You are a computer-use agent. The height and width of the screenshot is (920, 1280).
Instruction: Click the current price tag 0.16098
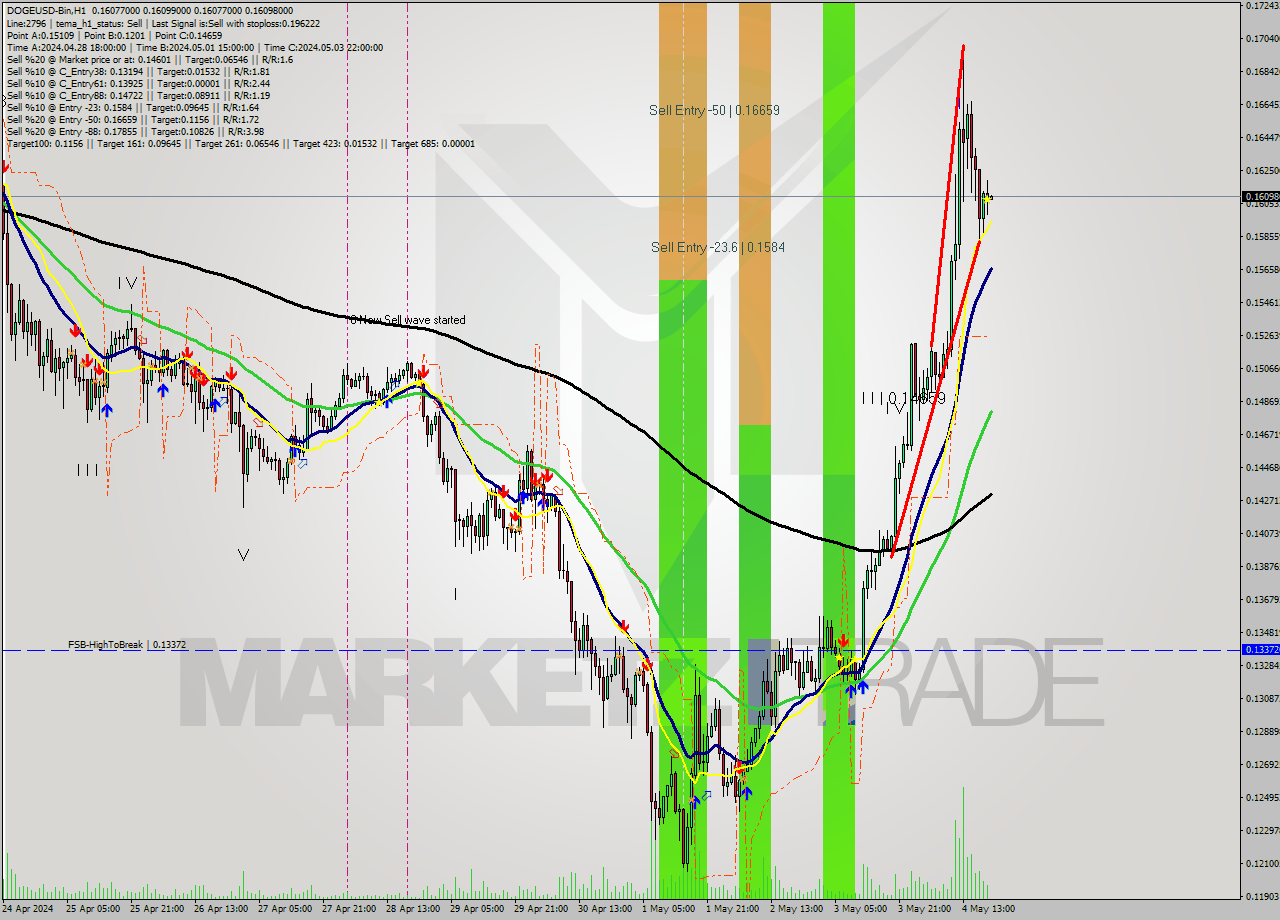pos(1260,197)
